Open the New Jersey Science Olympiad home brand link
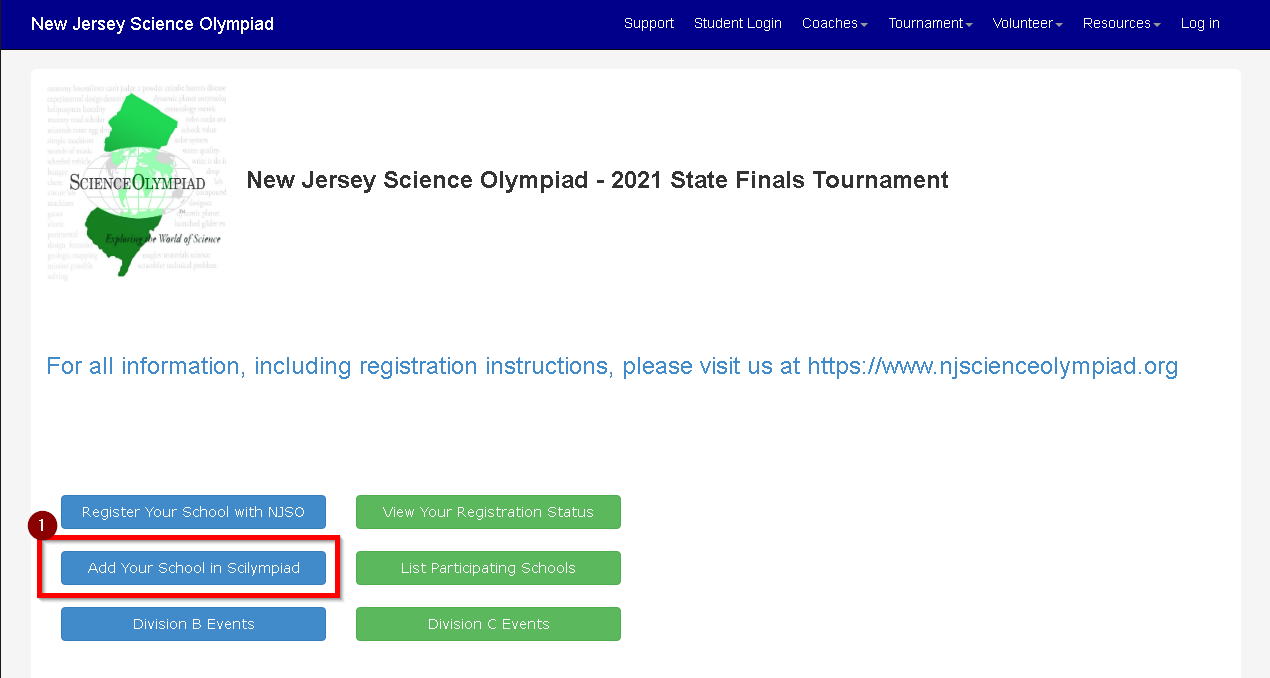This screenshot has width=1270, height=678. 152,24
